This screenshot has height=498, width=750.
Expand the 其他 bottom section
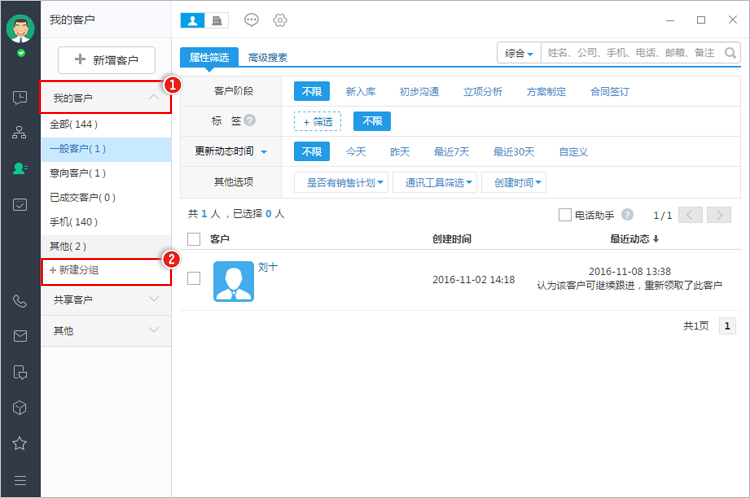pos(106,331)
